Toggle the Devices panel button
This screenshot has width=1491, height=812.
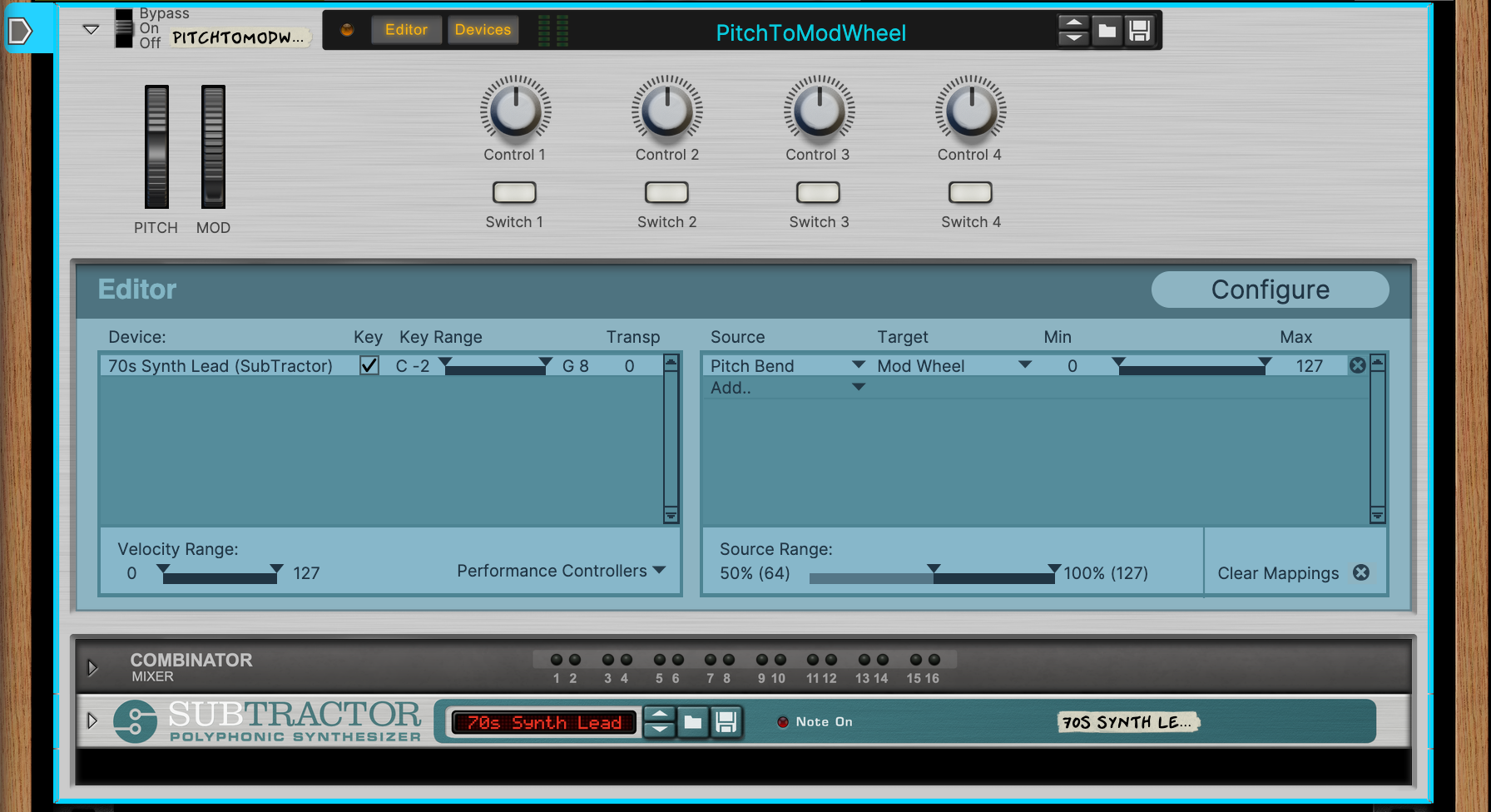pyautogui.click(x=483, y=30)
